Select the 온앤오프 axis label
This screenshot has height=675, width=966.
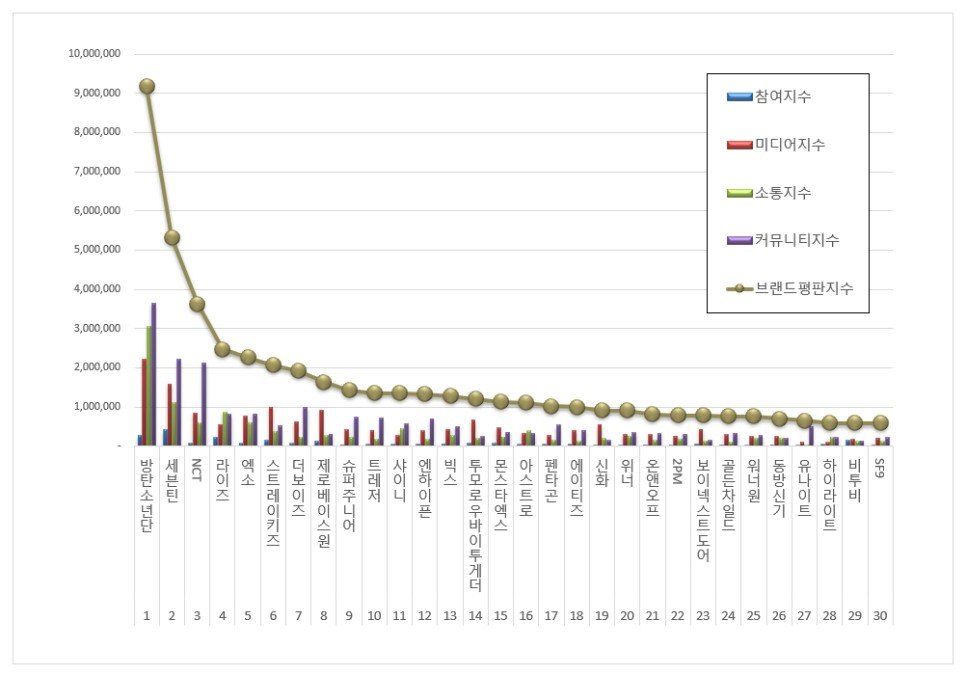[x=652, y=488]
